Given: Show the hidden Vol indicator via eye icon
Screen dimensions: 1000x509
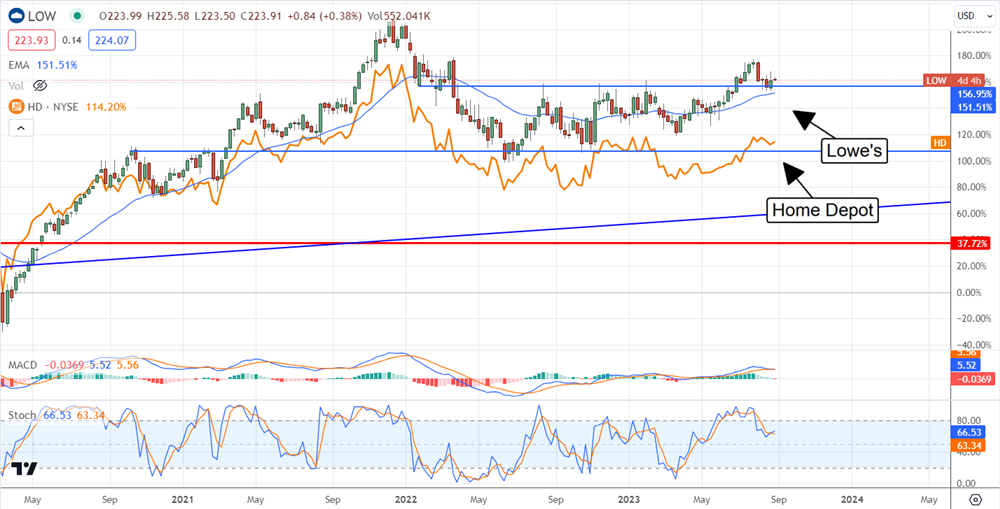Looking at the screenshot, I should [x=41, y=86].
